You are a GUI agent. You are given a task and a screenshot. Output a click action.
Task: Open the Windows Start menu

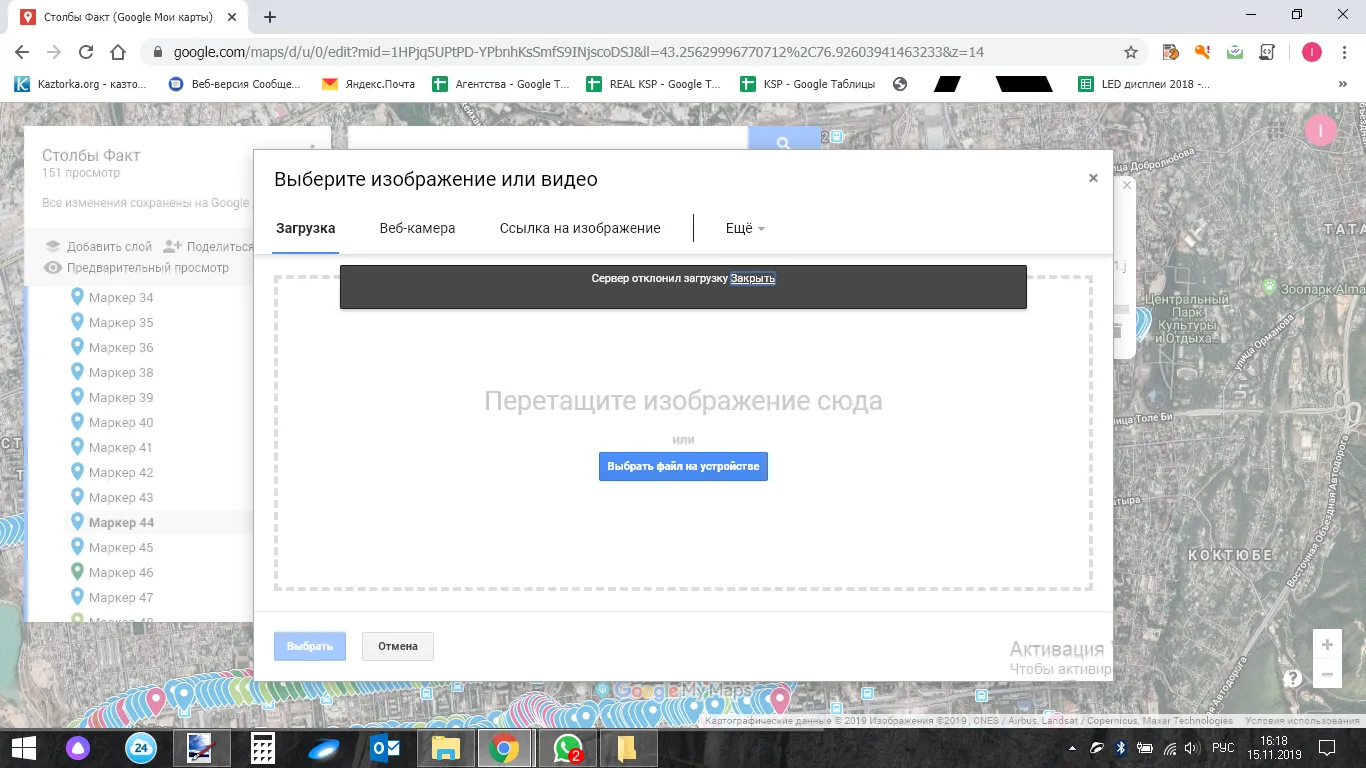tap(23, 748)
